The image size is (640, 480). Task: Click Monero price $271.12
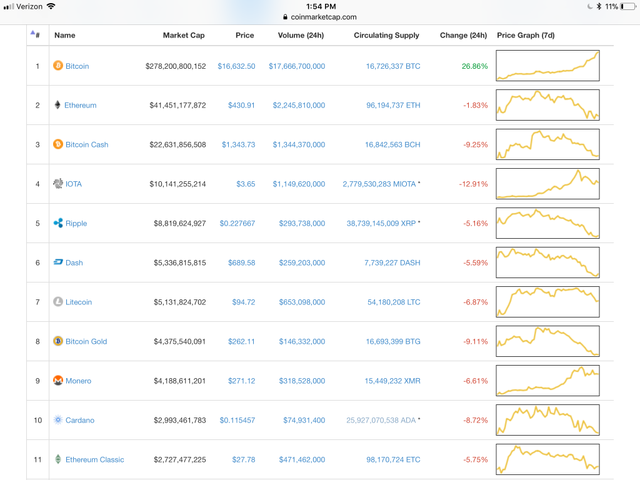(241, 381)
